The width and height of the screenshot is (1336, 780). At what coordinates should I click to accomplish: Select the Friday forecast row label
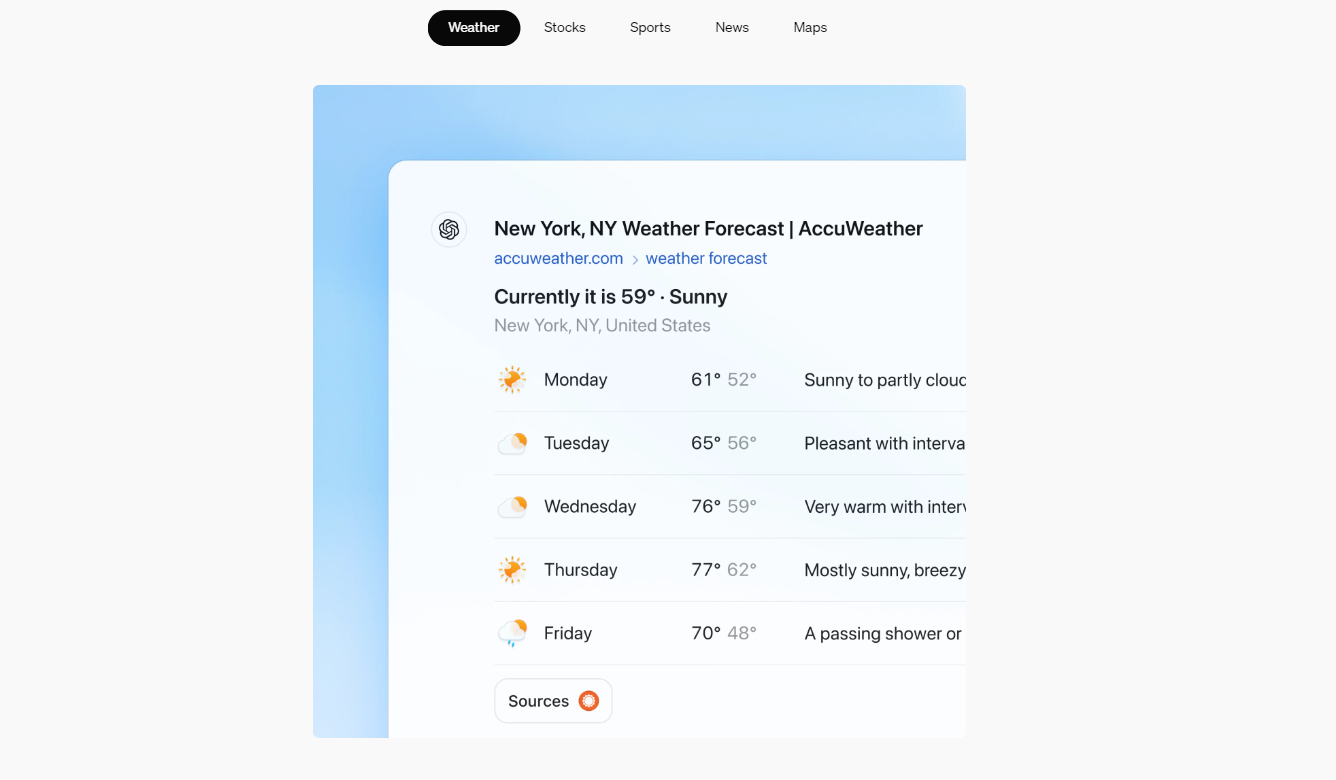click(568, 633)
